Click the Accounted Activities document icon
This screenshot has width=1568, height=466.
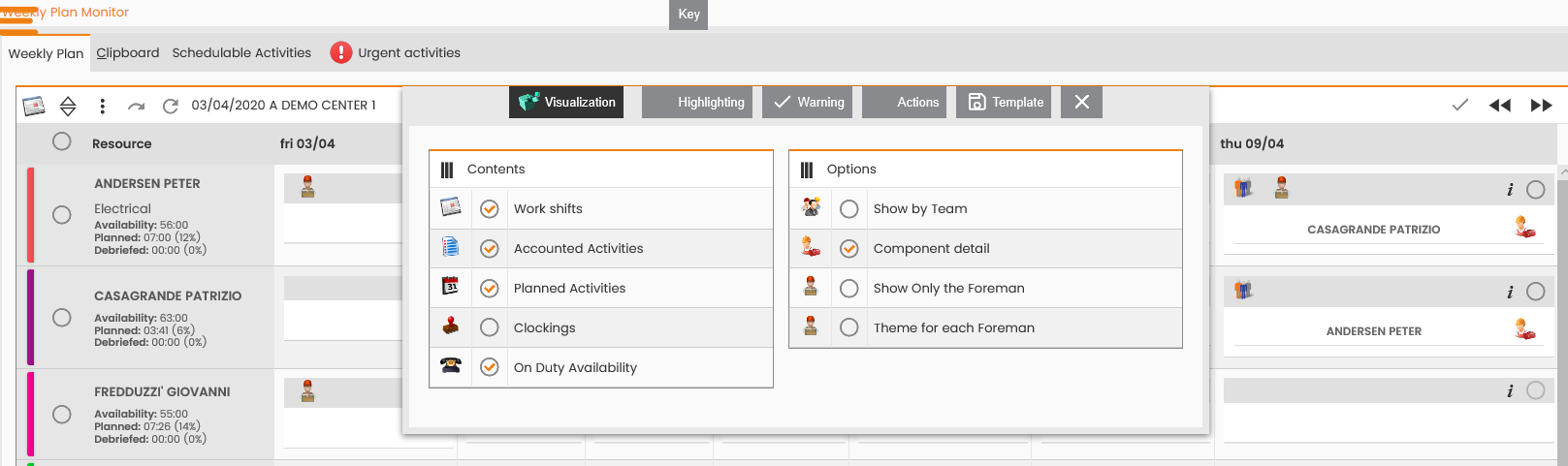[451, 247]
